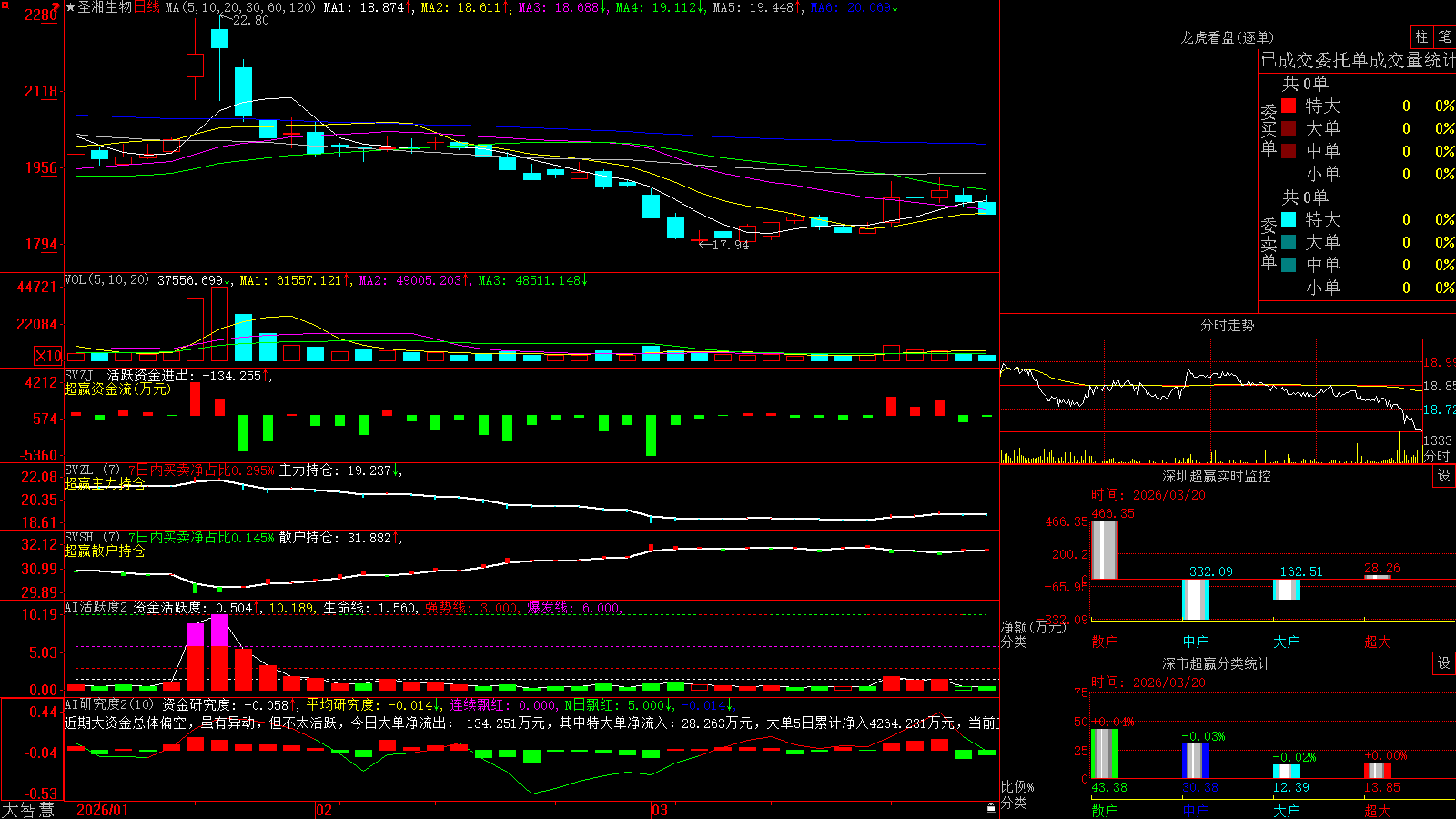Click the AI研究度2(10) indicator name
Screen dimensions: 1456x819
(109, 704)
